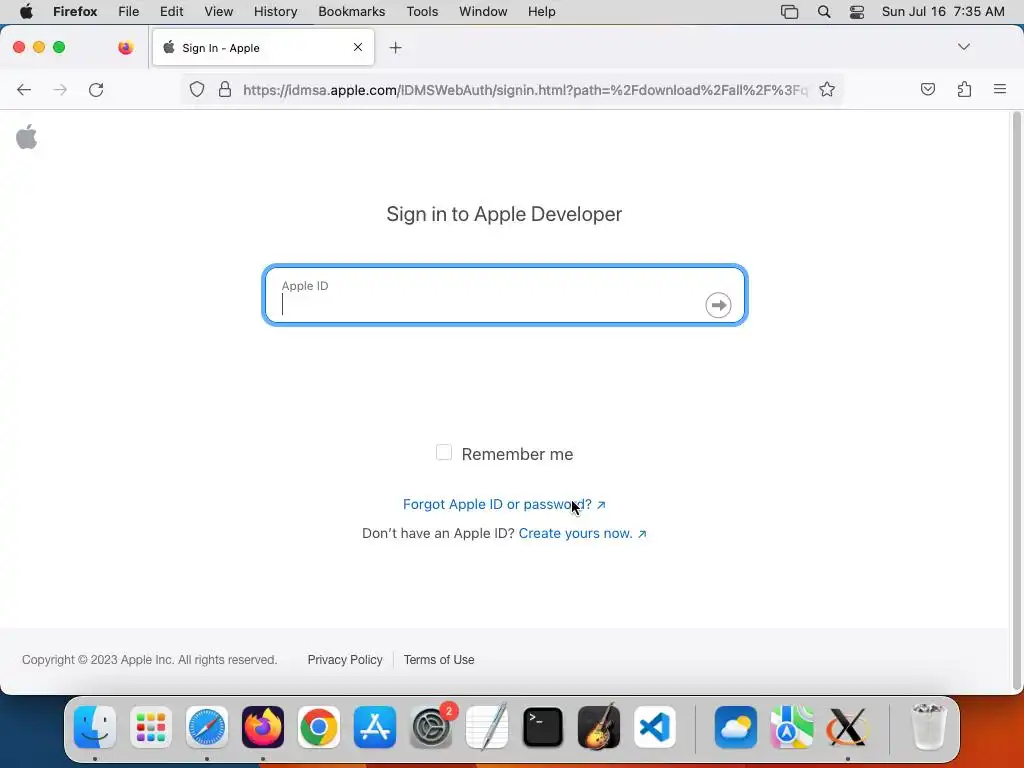Select the Sign In - Apple tab
1024x768 pixels.
pos(263,48)
